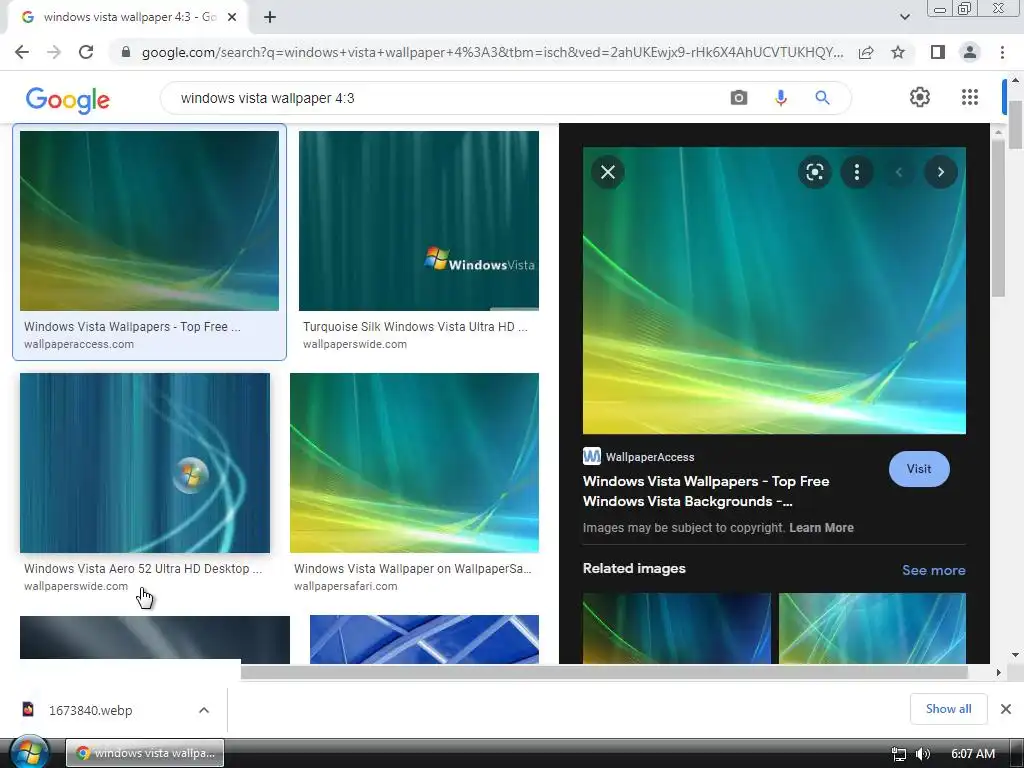1024x768 pixels.
Task: Click the large preview image
Action: coord(774,291)
